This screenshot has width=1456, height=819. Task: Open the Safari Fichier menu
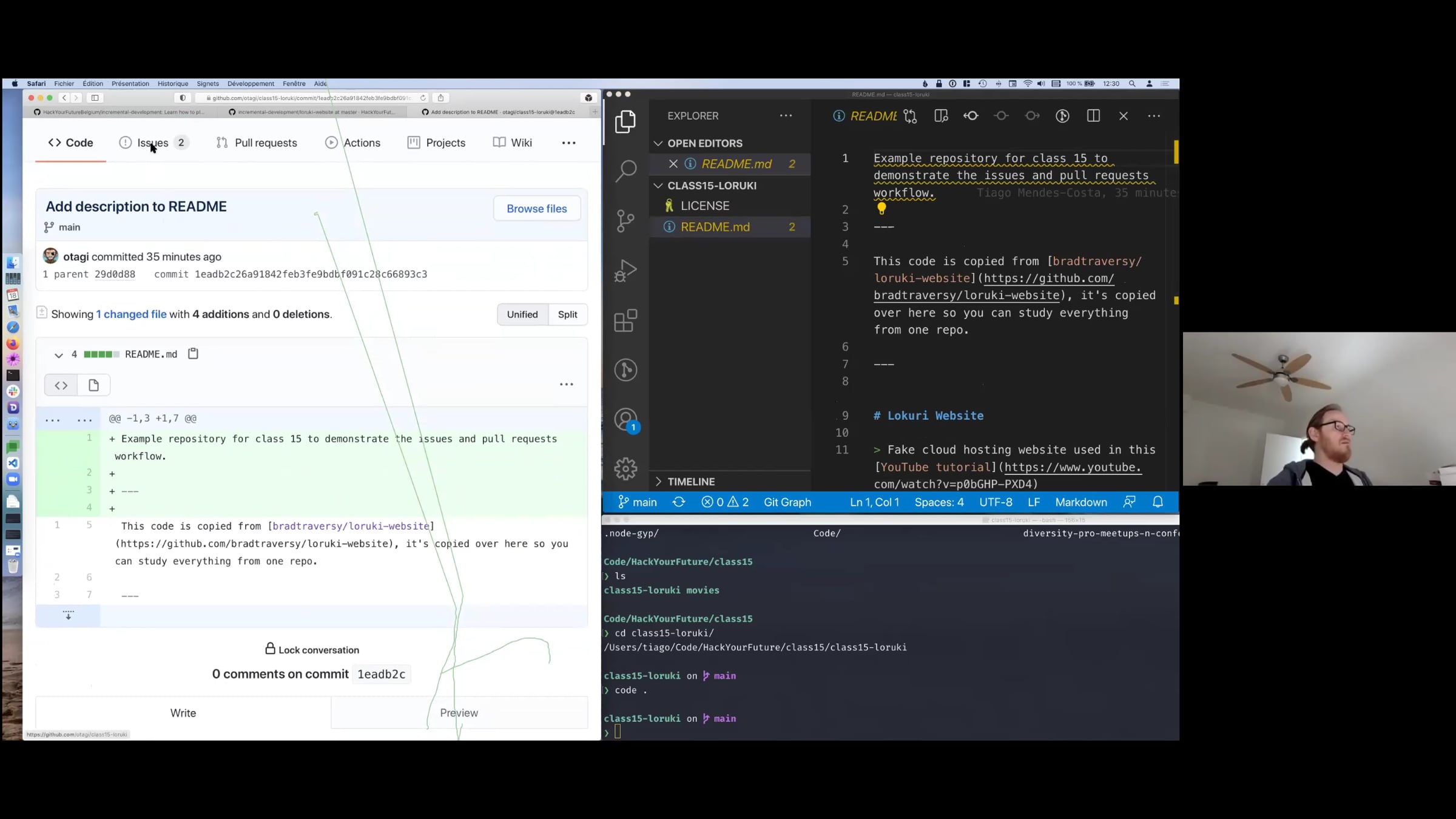pos(64,84)
